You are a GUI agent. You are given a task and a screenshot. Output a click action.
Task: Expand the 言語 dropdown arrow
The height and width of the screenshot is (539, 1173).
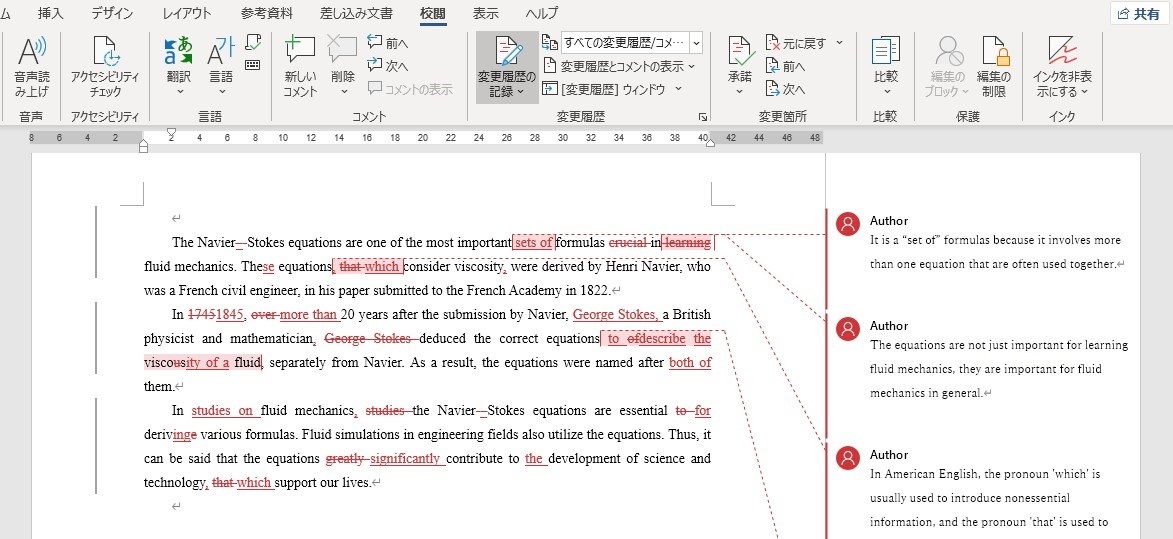[x=221, y=92]
